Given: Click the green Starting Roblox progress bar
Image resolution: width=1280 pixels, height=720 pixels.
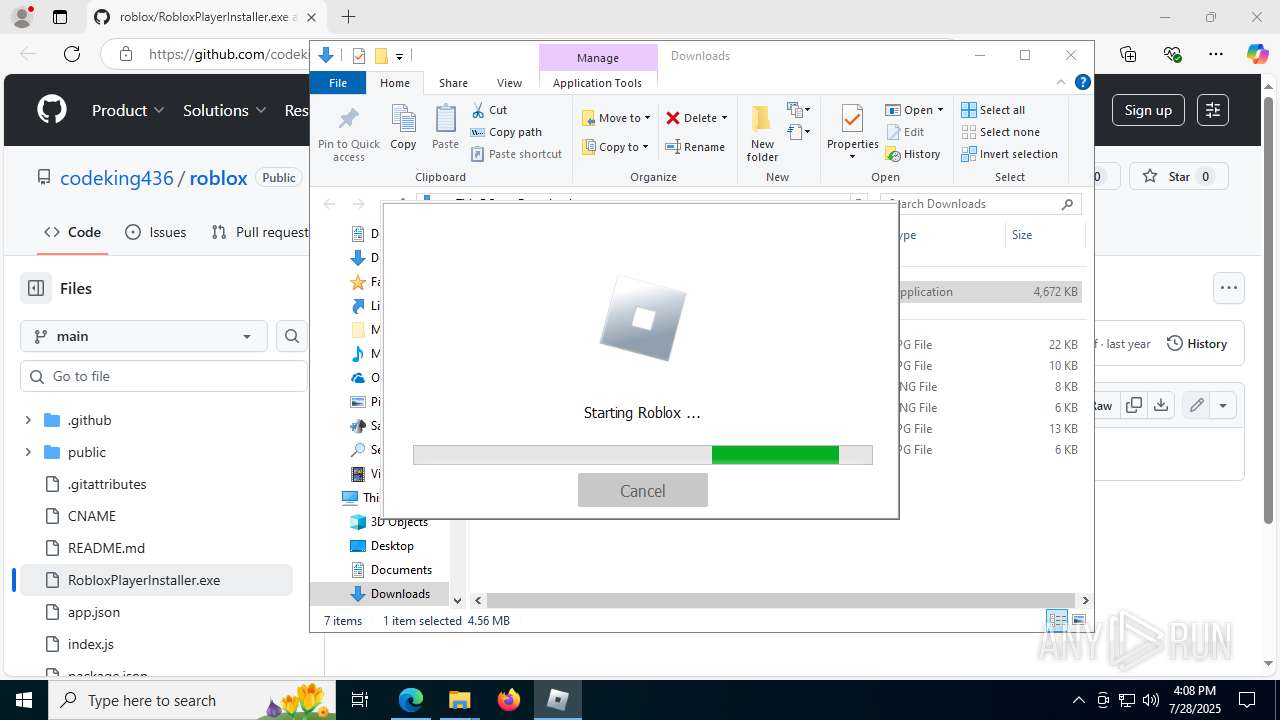Looking at the screenshot, I should [642, 455].
